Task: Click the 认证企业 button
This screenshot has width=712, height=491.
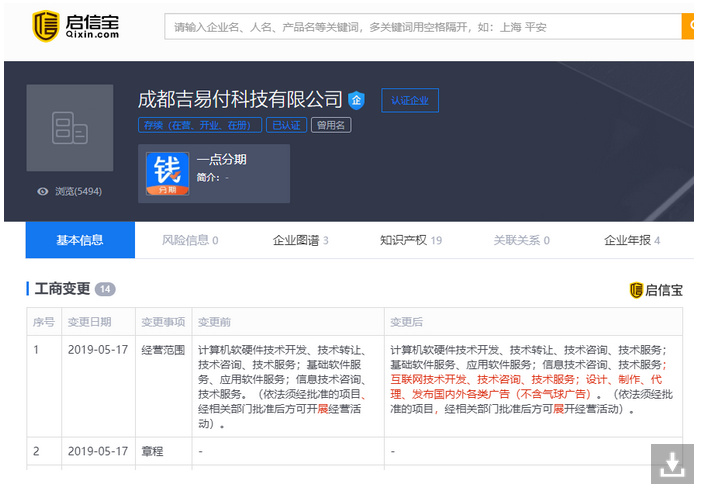Action: [x=410, y=100]
